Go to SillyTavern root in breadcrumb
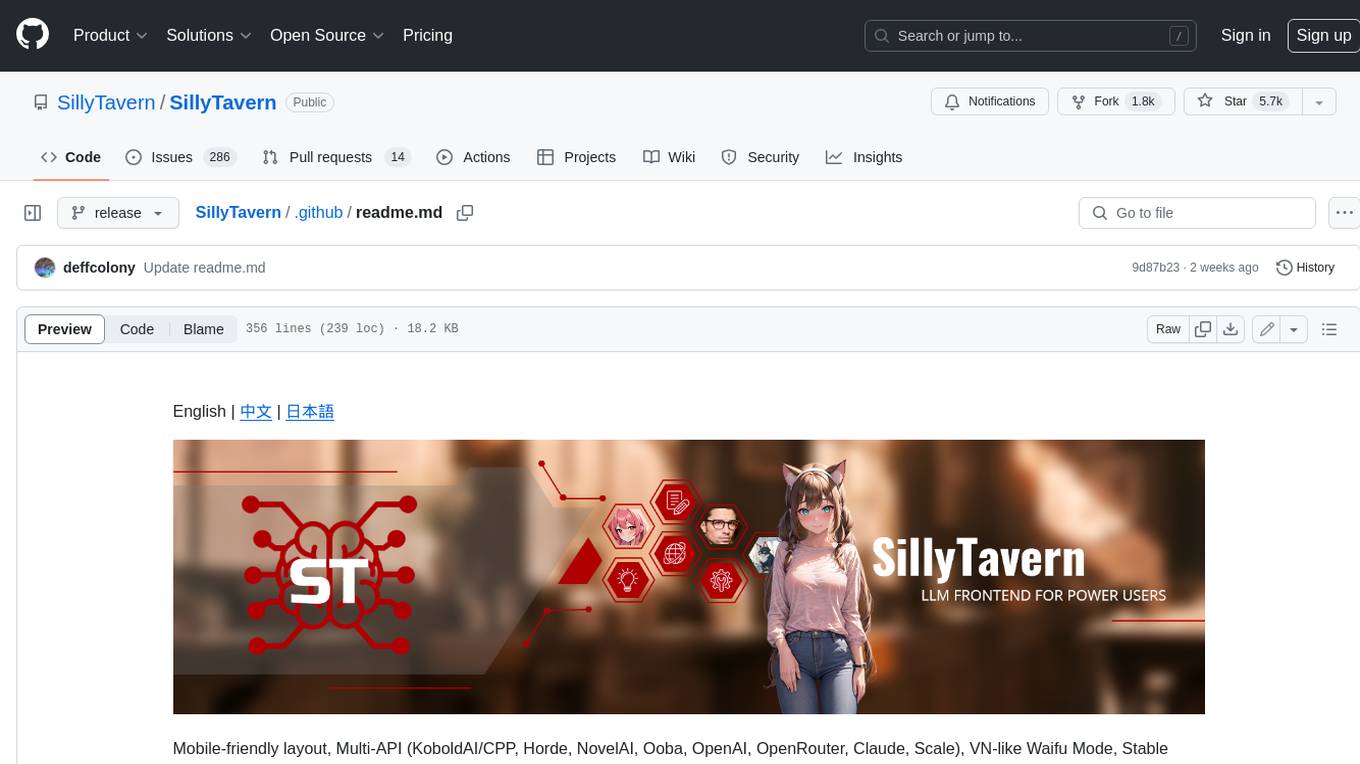 coord(238,212)
